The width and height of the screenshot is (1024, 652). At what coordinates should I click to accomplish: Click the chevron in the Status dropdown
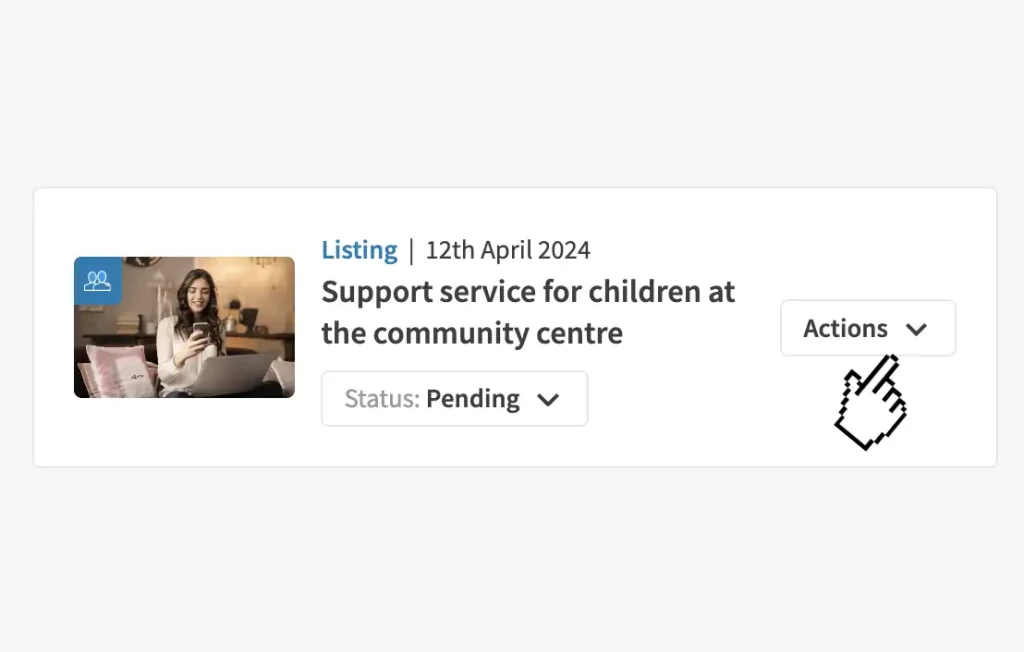coord(548,399)
